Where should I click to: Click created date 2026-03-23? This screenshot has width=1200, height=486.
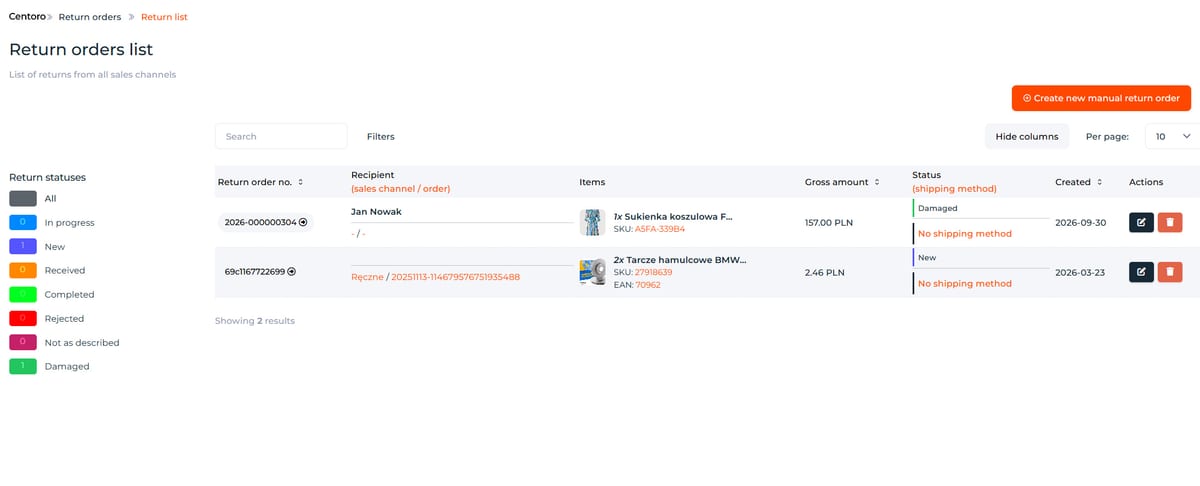pyautogui.click(x=1081, y=271)
